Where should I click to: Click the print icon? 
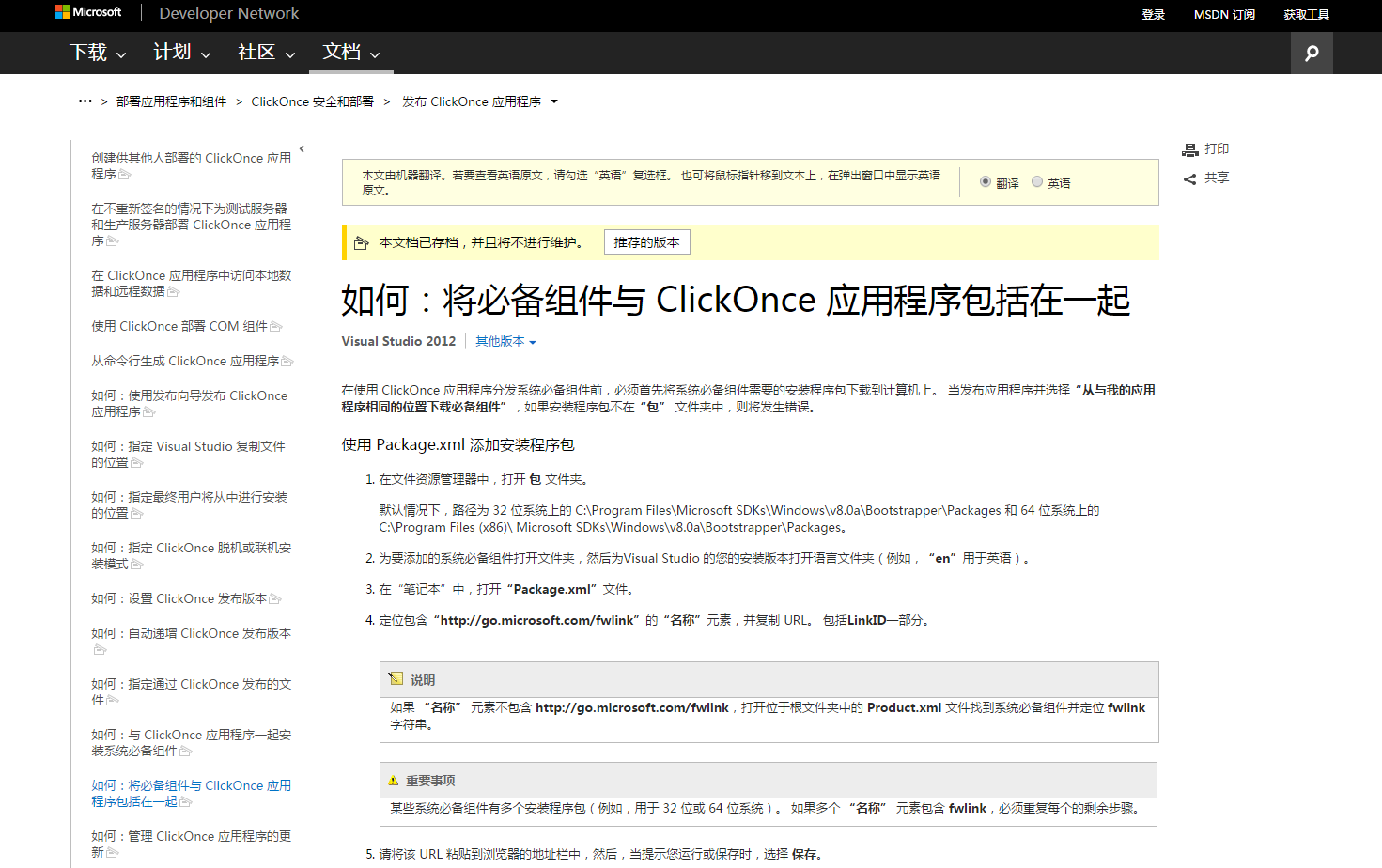pos(1190,149)
